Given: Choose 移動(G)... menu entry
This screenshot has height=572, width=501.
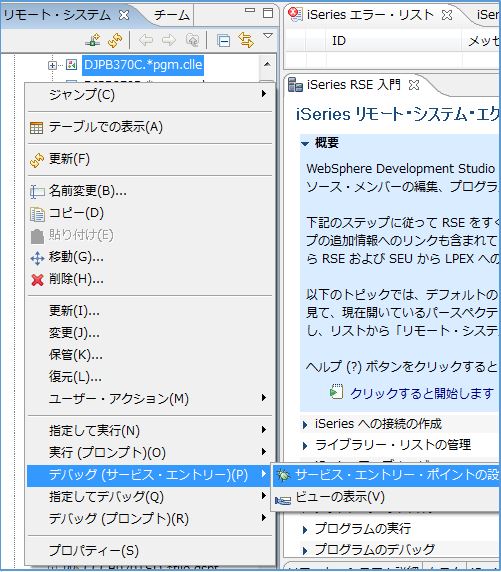Looking at the screenshot, I should point(150,258).
